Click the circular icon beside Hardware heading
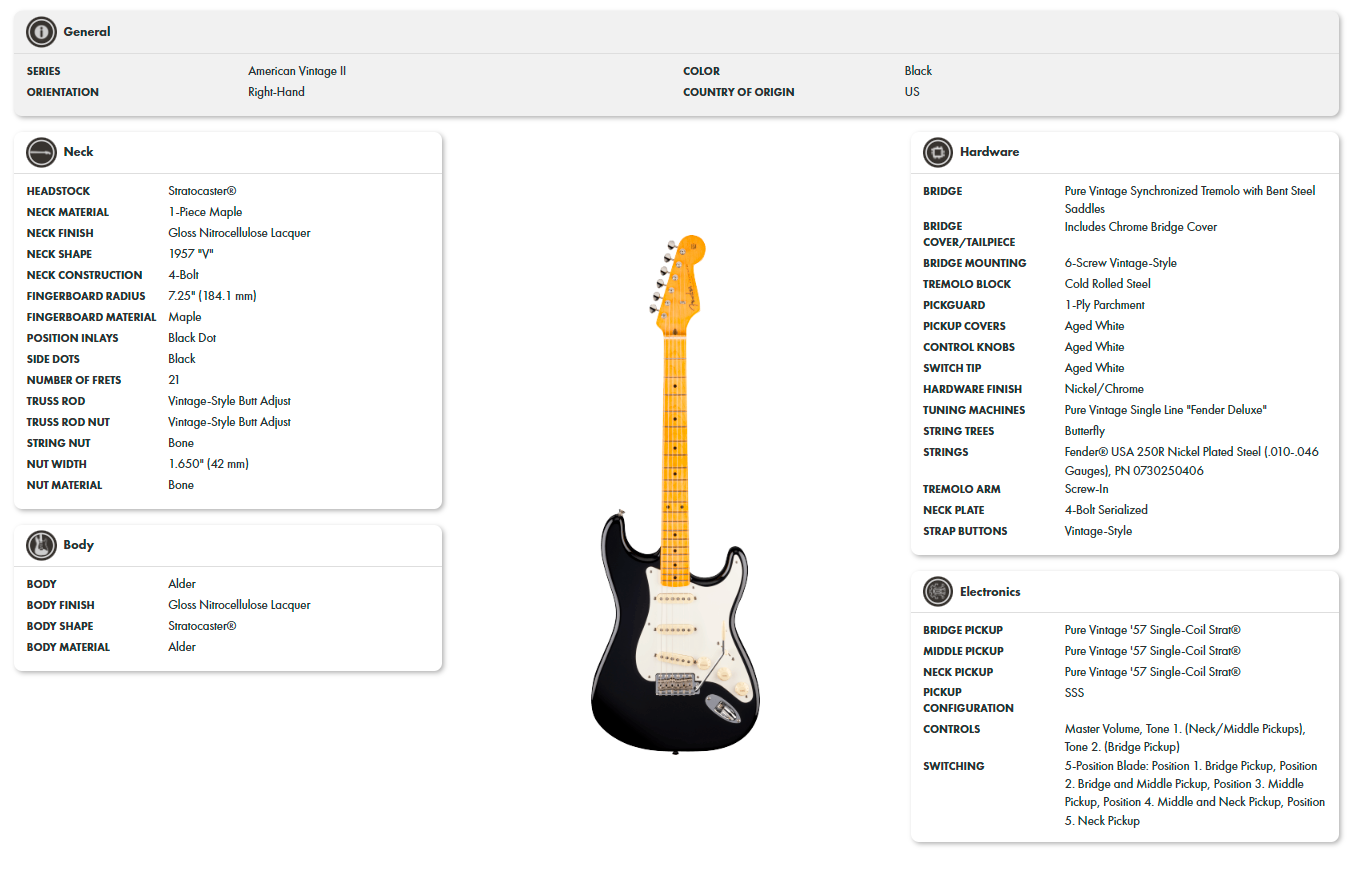 pyautogui.click(x=938, y=151)
